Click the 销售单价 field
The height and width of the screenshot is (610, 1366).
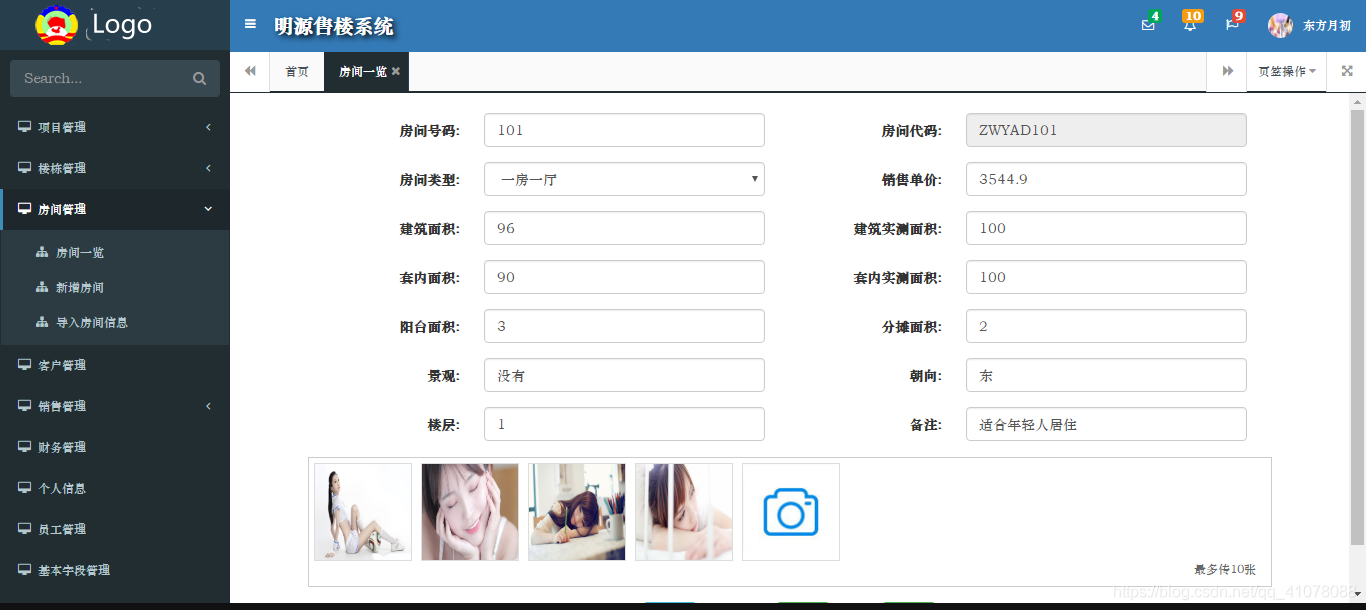pos(1106,179)
